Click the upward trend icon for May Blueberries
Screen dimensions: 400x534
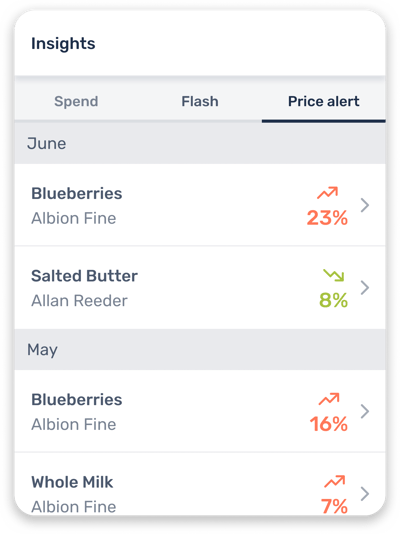[329, 399]
